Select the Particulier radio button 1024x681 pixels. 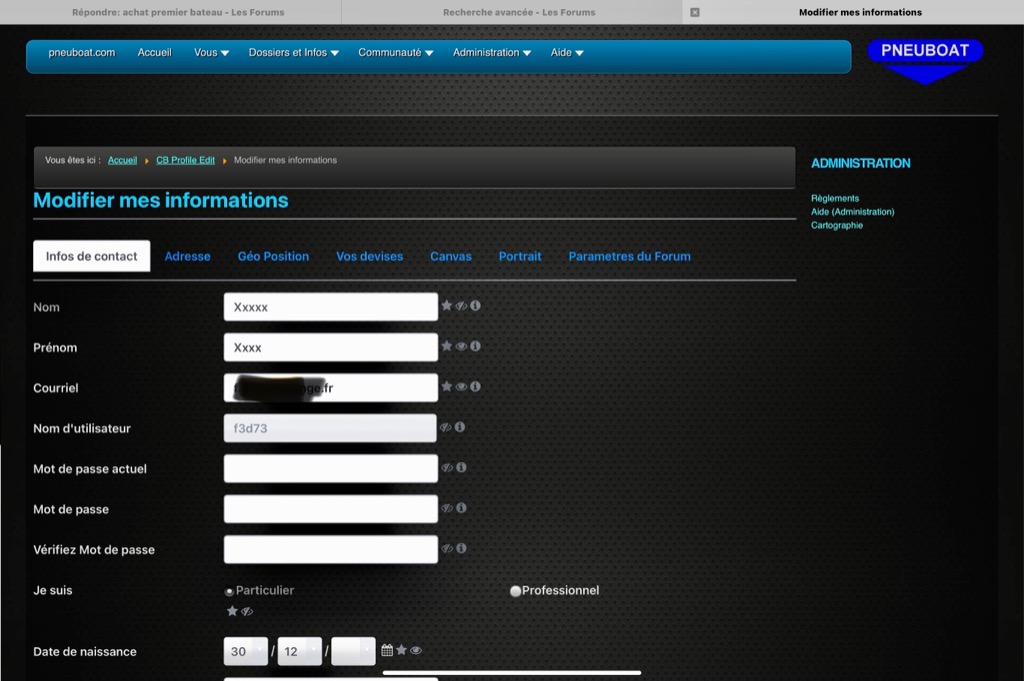pyautogui.click(x=229, y=592)
